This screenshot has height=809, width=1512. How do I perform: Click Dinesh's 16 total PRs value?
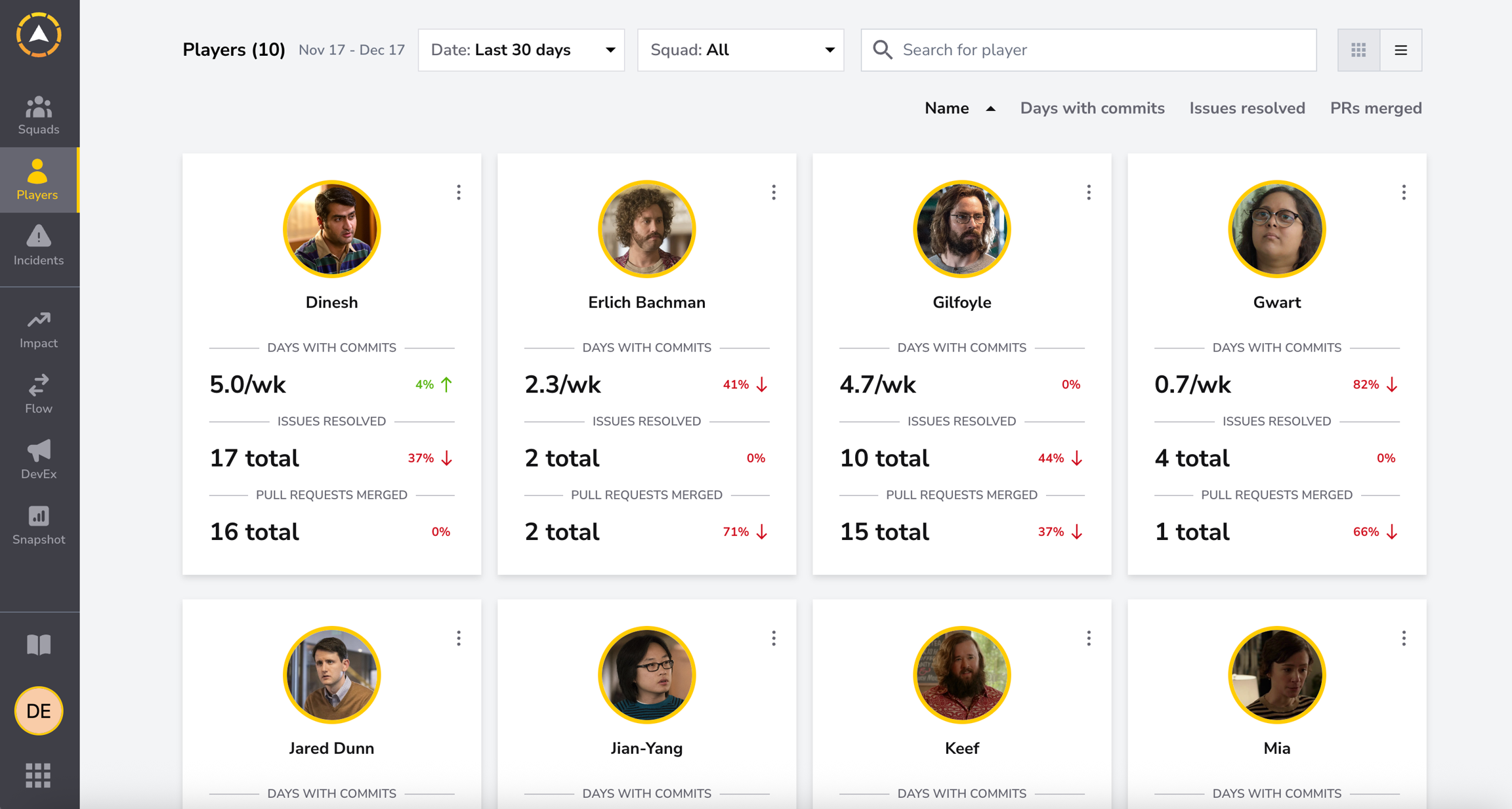tap(254, 531)
